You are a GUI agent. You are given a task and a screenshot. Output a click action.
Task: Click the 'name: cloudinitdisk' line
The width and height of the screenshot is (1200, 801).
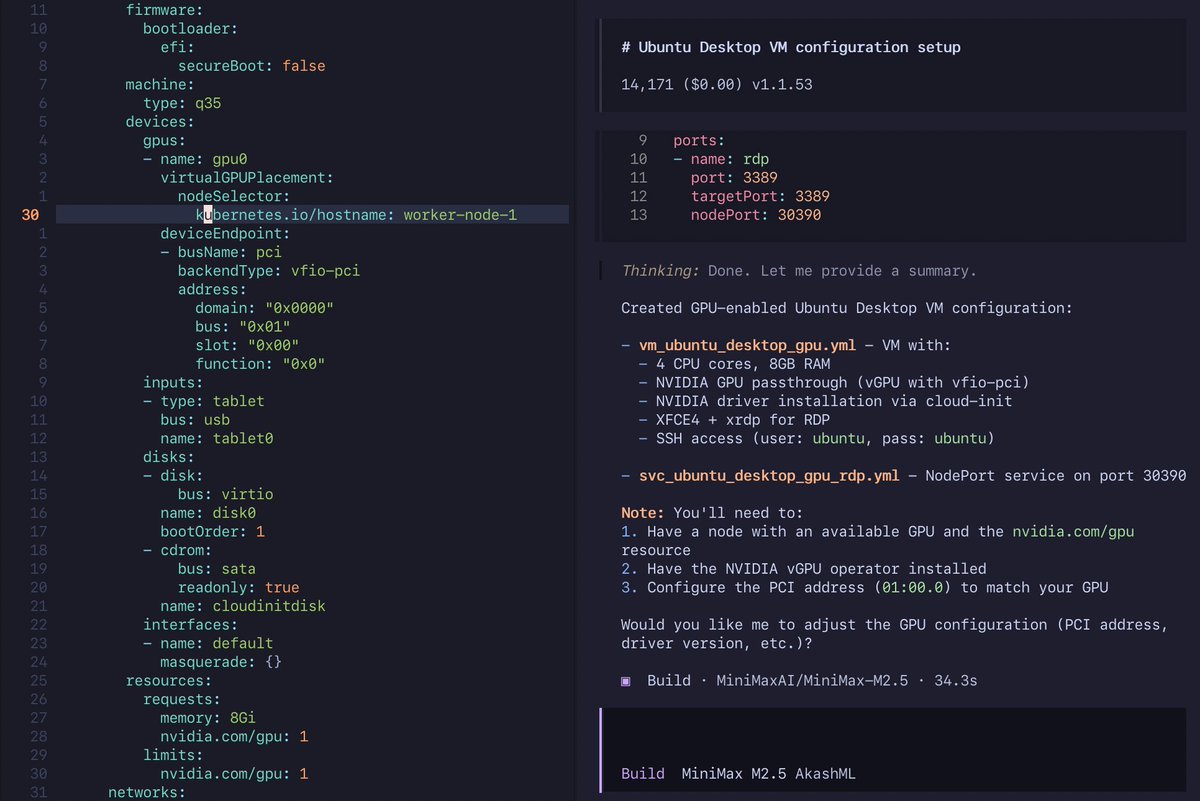(x=243, y=606)
